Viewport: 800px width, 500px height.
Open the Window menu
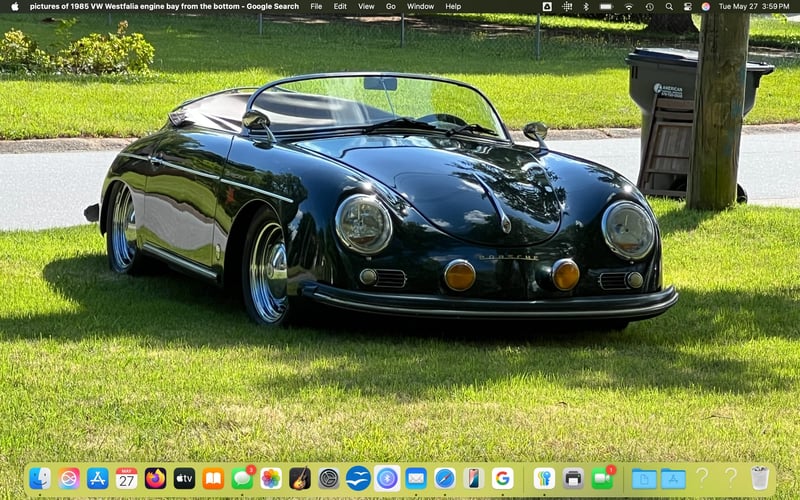(x=420, y=7)
